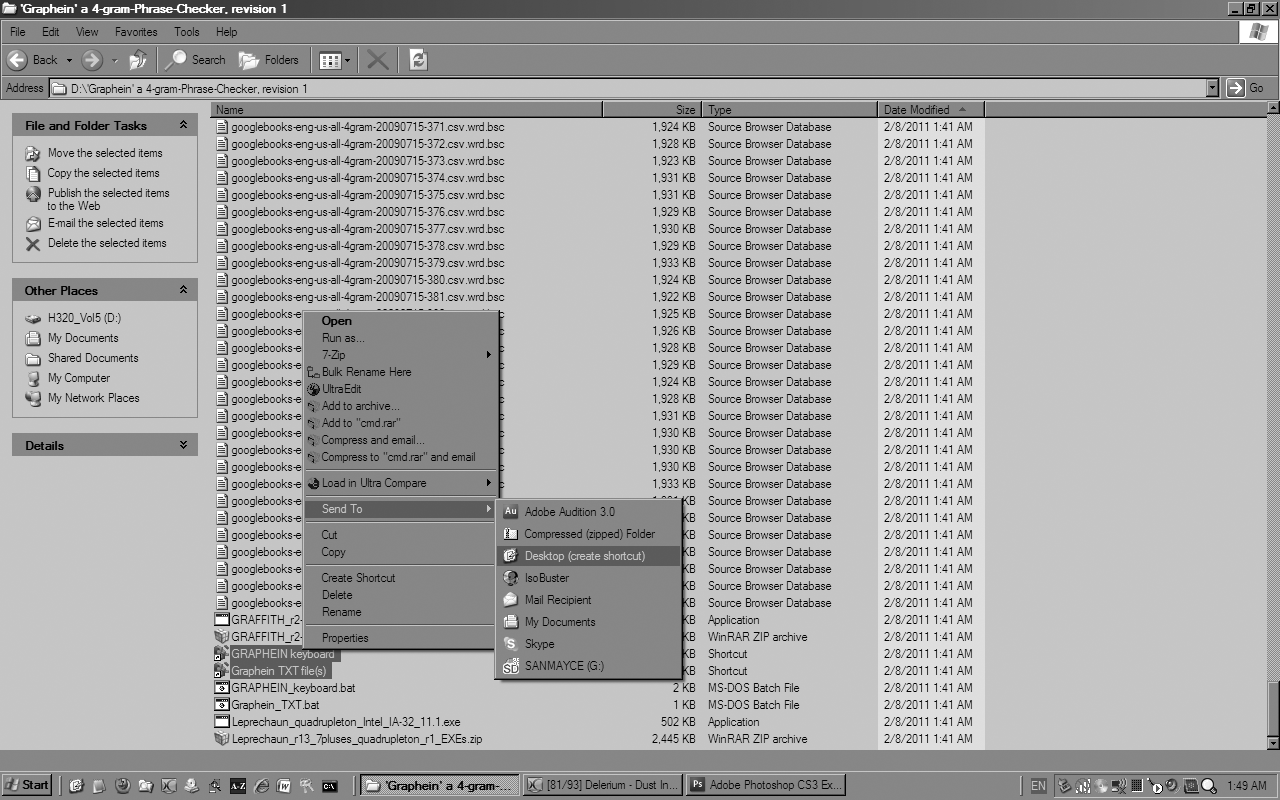Open the Back history dropdown arrow
The height and width of the screenshot is (800, 1280).
pyautogui.click(x=69, y=61)
